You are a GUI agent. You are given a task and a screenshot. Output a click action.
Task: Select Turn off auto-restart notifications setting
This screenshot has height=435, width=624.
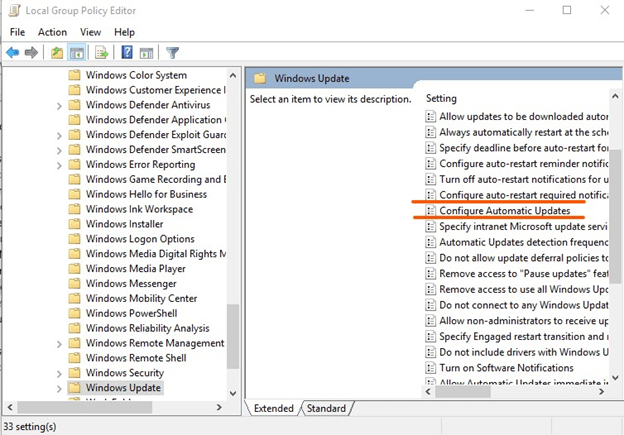pyautogui.click(x=524, y=179)
